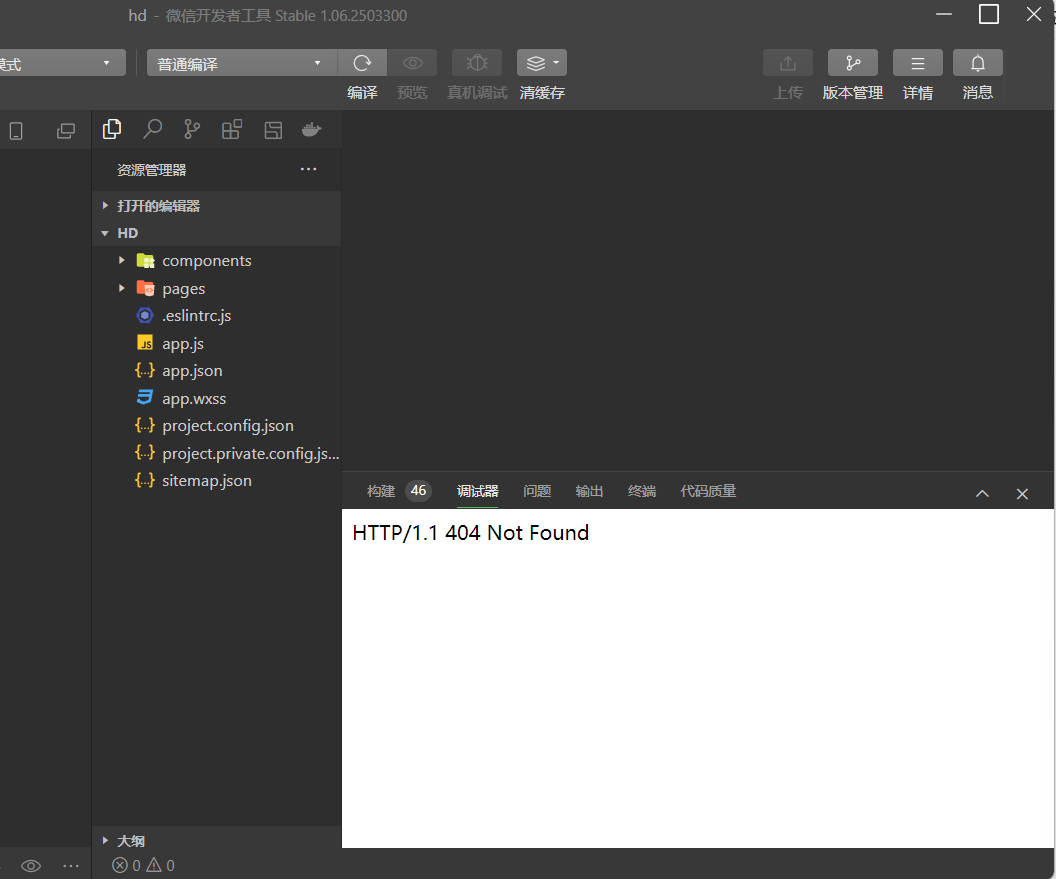Switch to the 代码质量 tab
This screenshot has height=879, width=1056.
708,491
